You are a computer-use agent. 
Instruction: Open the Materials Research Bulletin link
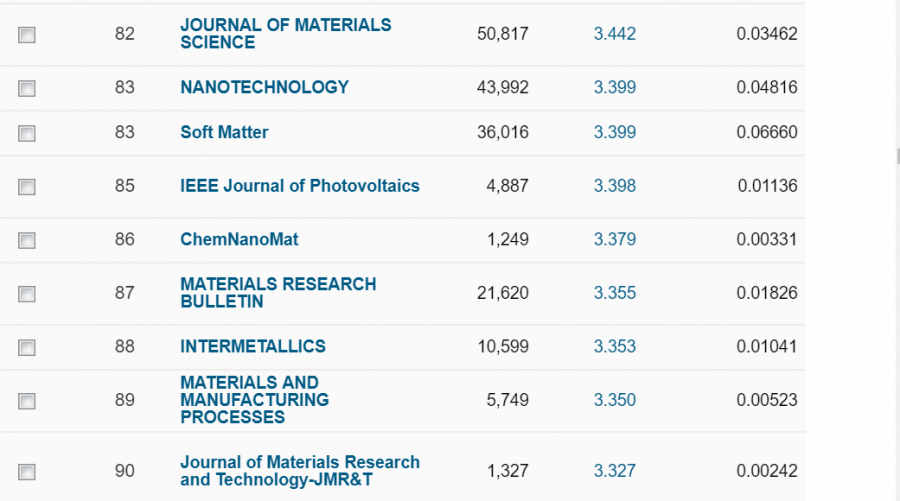(x=278, y=292)
